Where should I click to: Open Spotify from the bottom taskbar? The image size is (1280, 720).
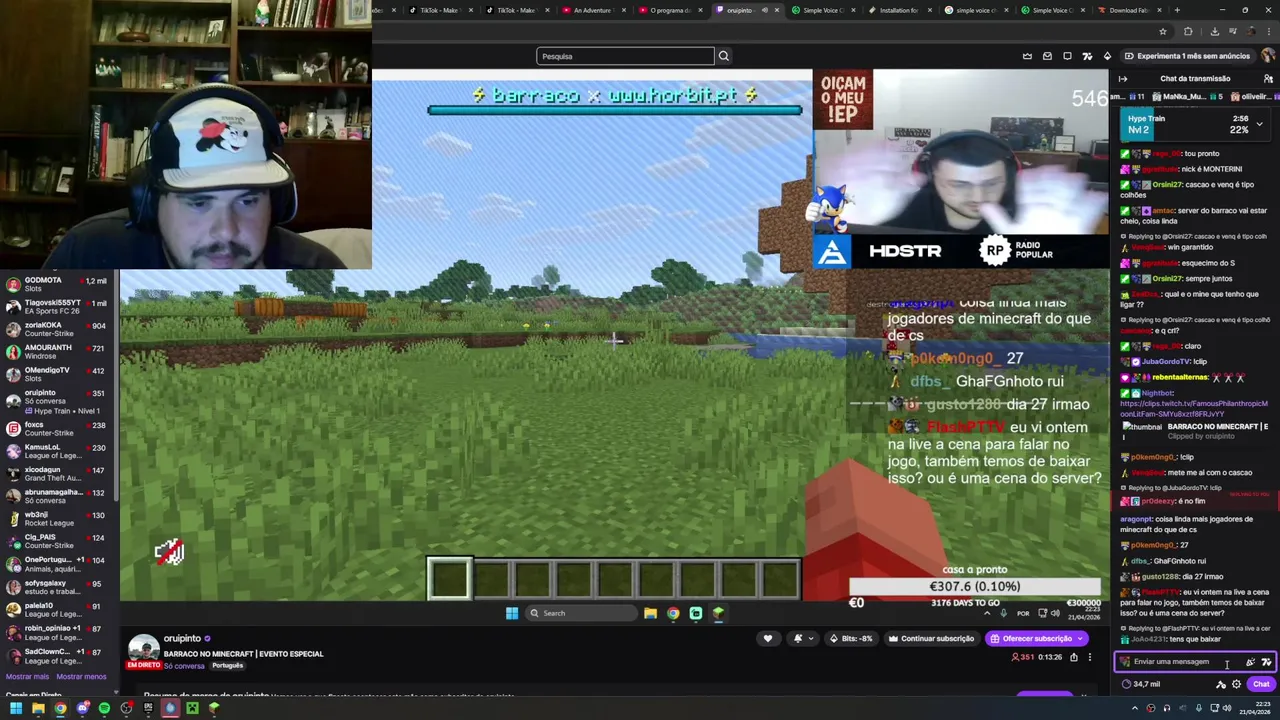coord(104,708)
